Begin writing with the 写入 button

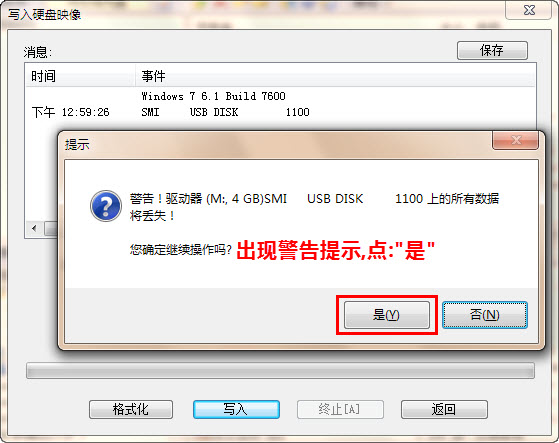pos(236,409)
